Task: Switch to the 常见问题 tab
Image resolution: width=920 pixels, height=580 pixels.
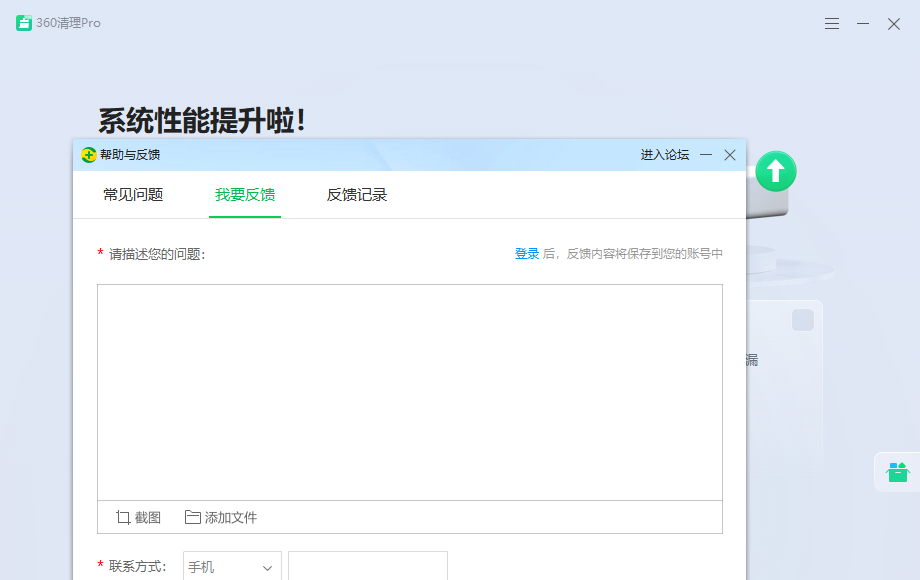Action: 133,195
